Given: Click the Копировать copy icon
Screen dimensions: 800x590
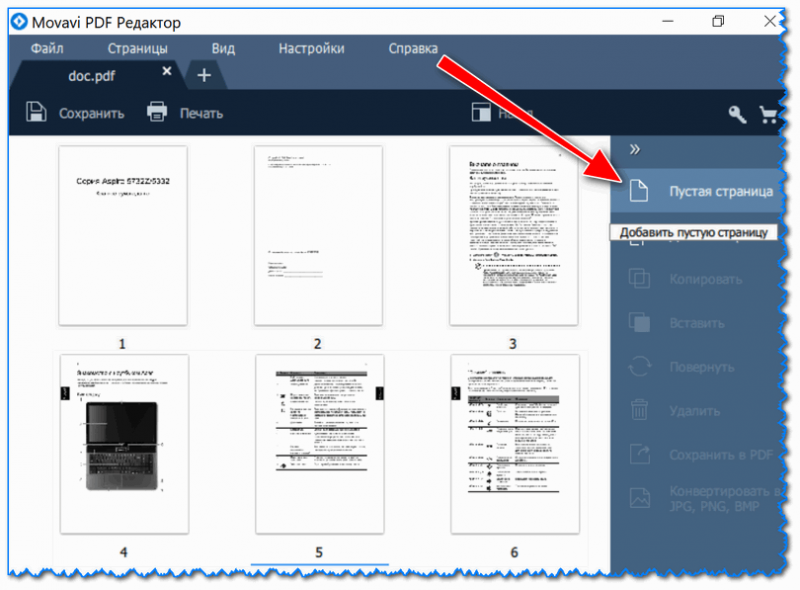Looking at the screenshot, I should point(639,279).
